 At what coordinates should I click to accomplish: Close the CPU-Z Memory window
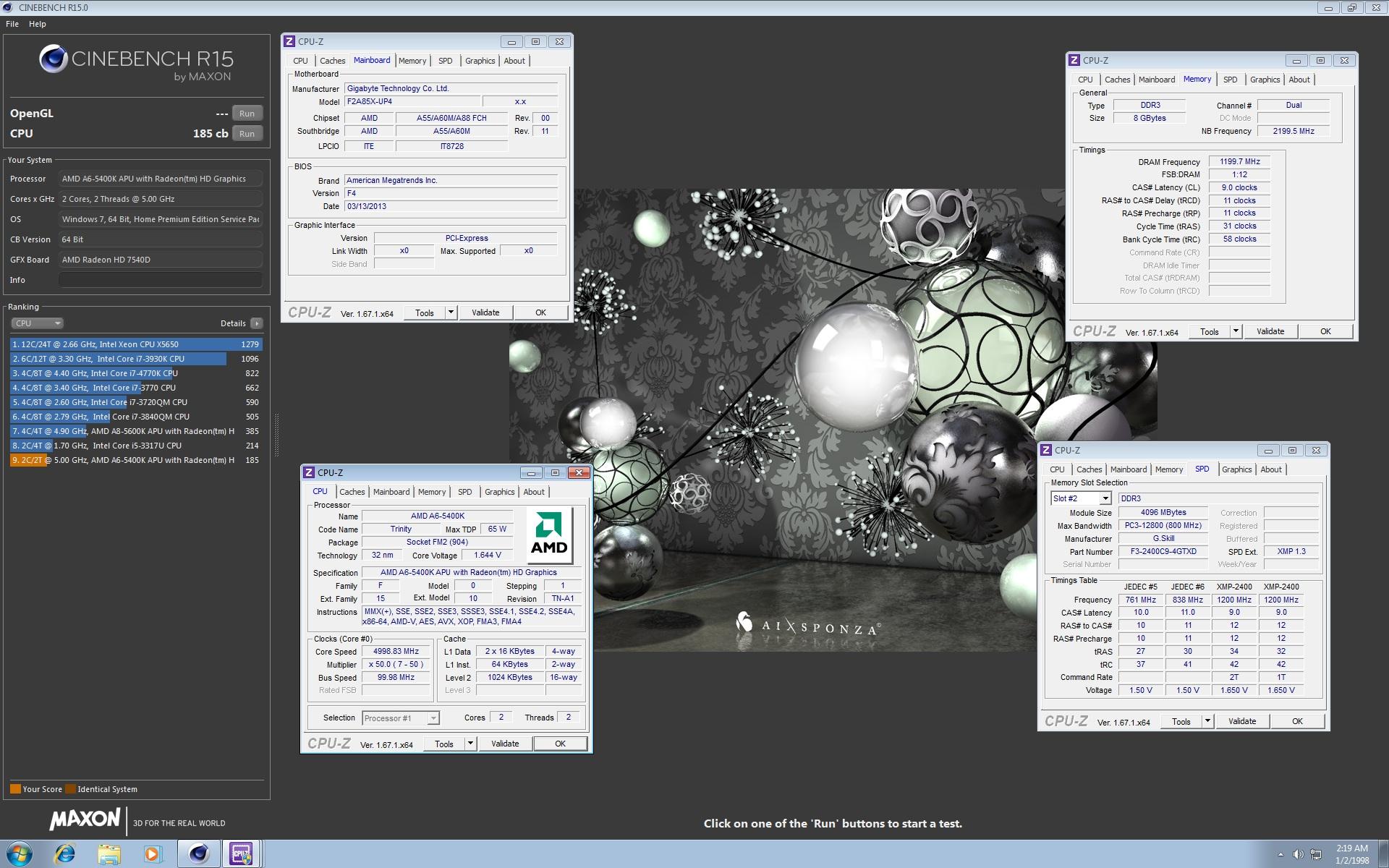(1344, 61)
